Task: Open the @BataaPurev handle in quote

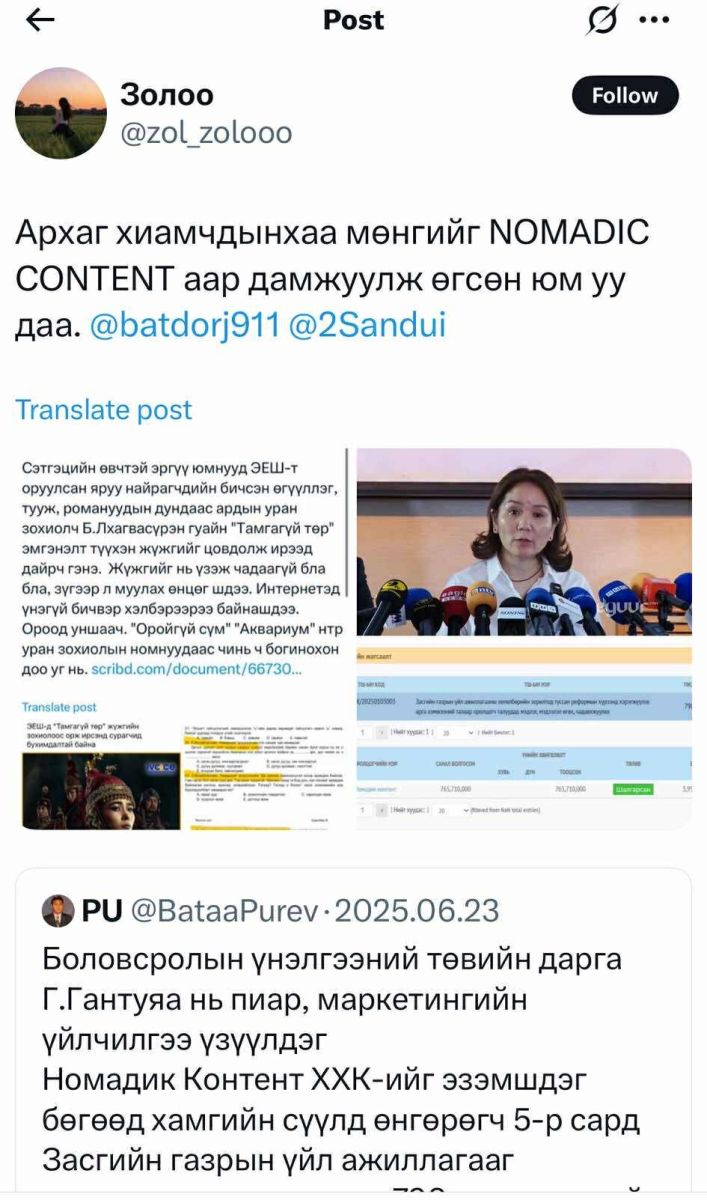Action: click(x=227, y=911)
